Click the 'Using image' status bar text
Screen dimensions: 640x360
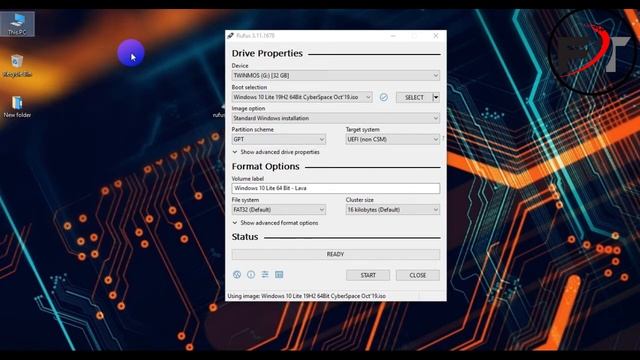pos(306,296)
